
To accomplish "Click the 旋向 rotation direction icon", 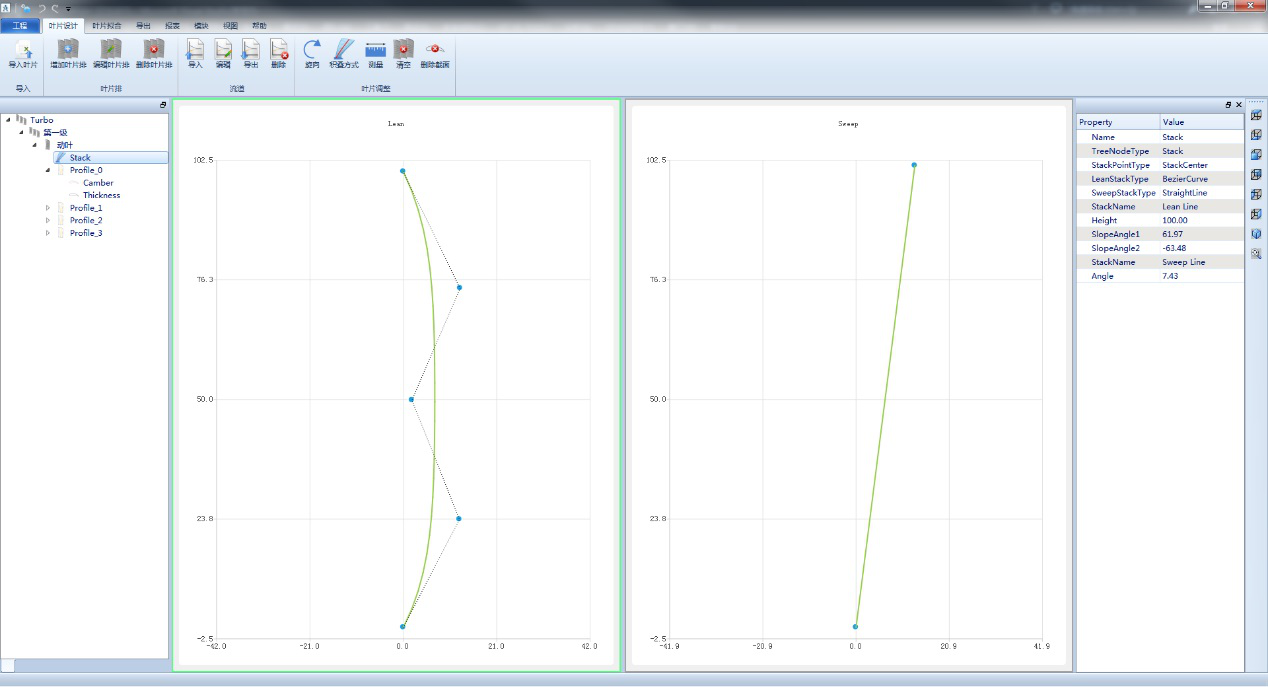I will tap(312, 49).
